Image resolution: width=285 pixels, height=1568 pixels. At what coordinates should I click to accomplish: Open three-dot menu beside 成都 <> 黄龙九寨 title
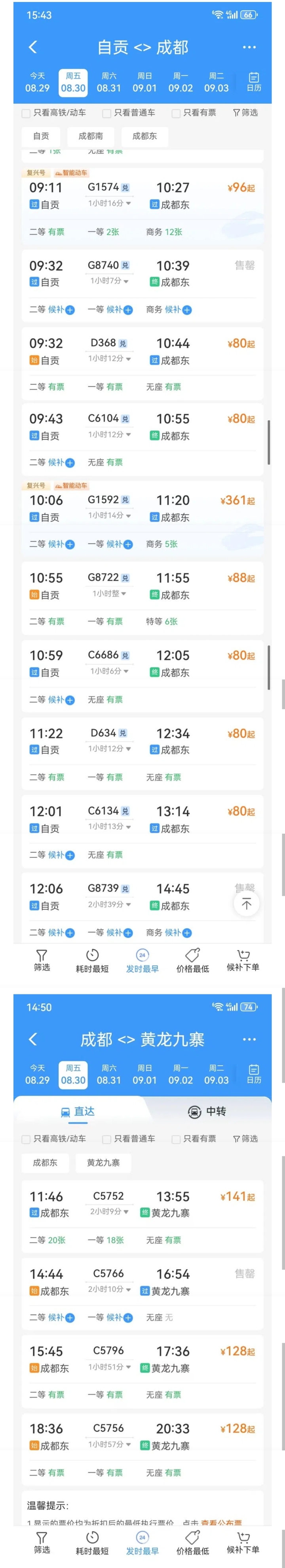[x=249, y=1039]
